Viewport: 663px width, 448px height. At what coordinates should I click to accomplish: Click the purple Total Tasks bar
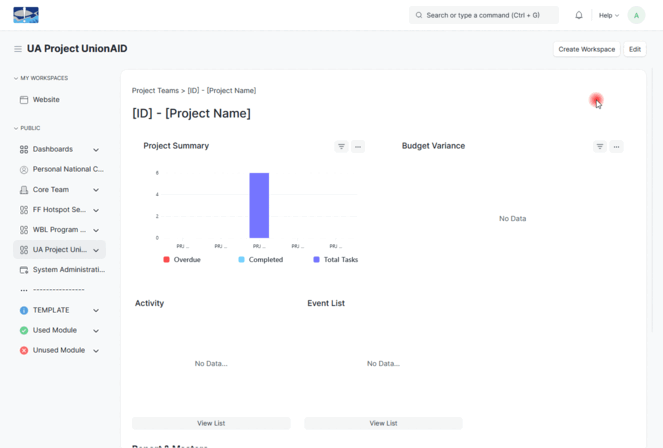259,205
